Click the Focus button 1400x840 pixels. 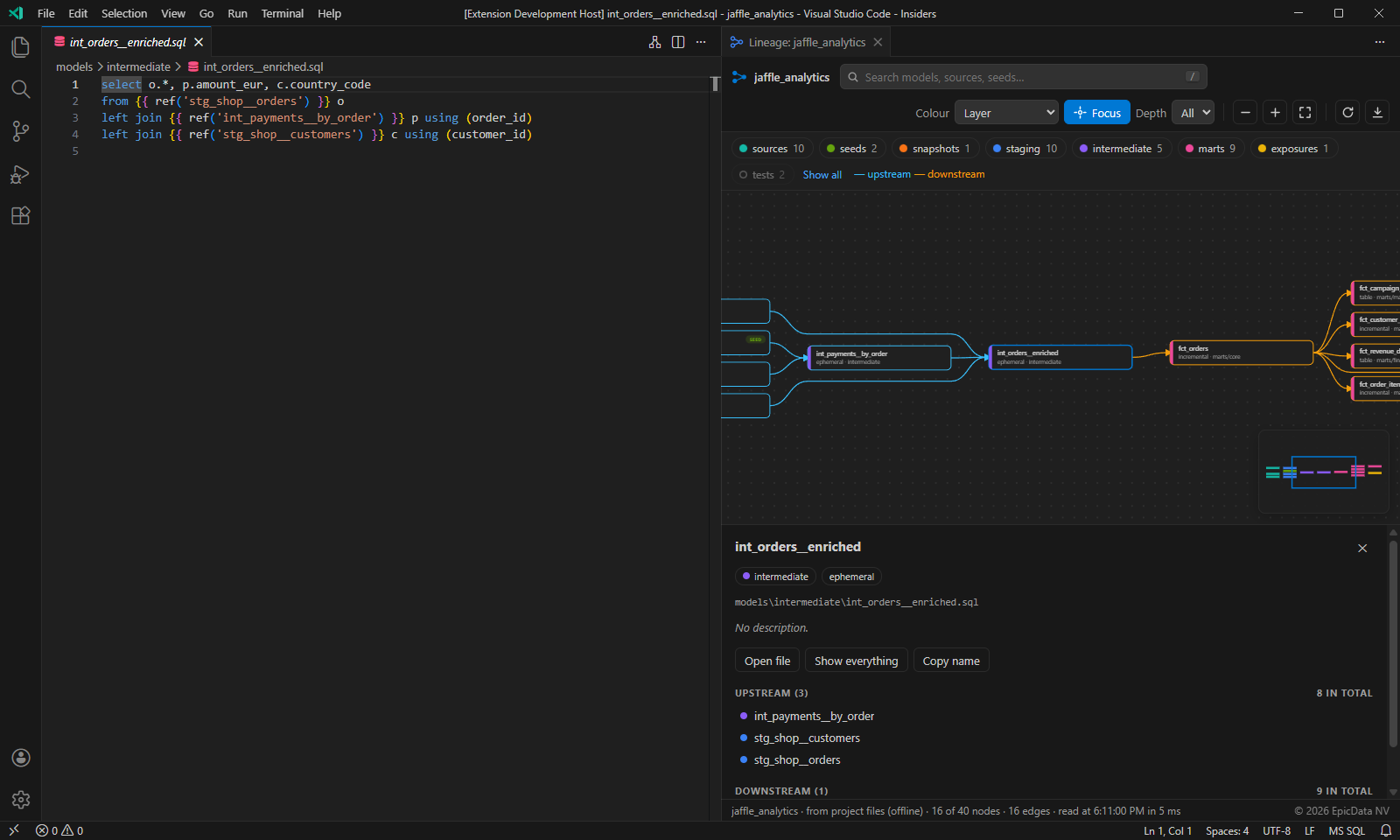[1096, 113]
